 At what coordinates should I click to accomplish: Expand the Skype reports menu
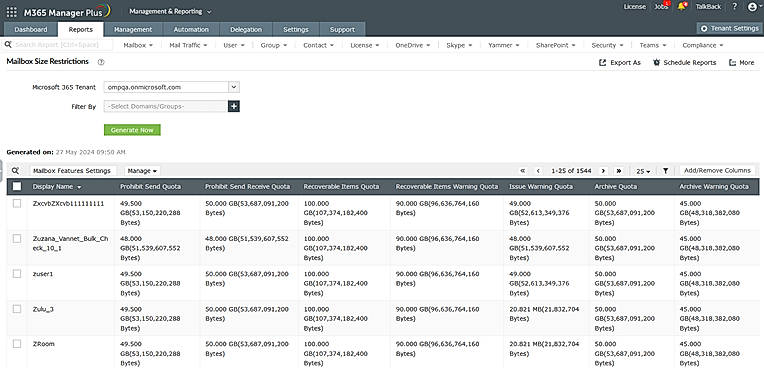pos(459,45)
